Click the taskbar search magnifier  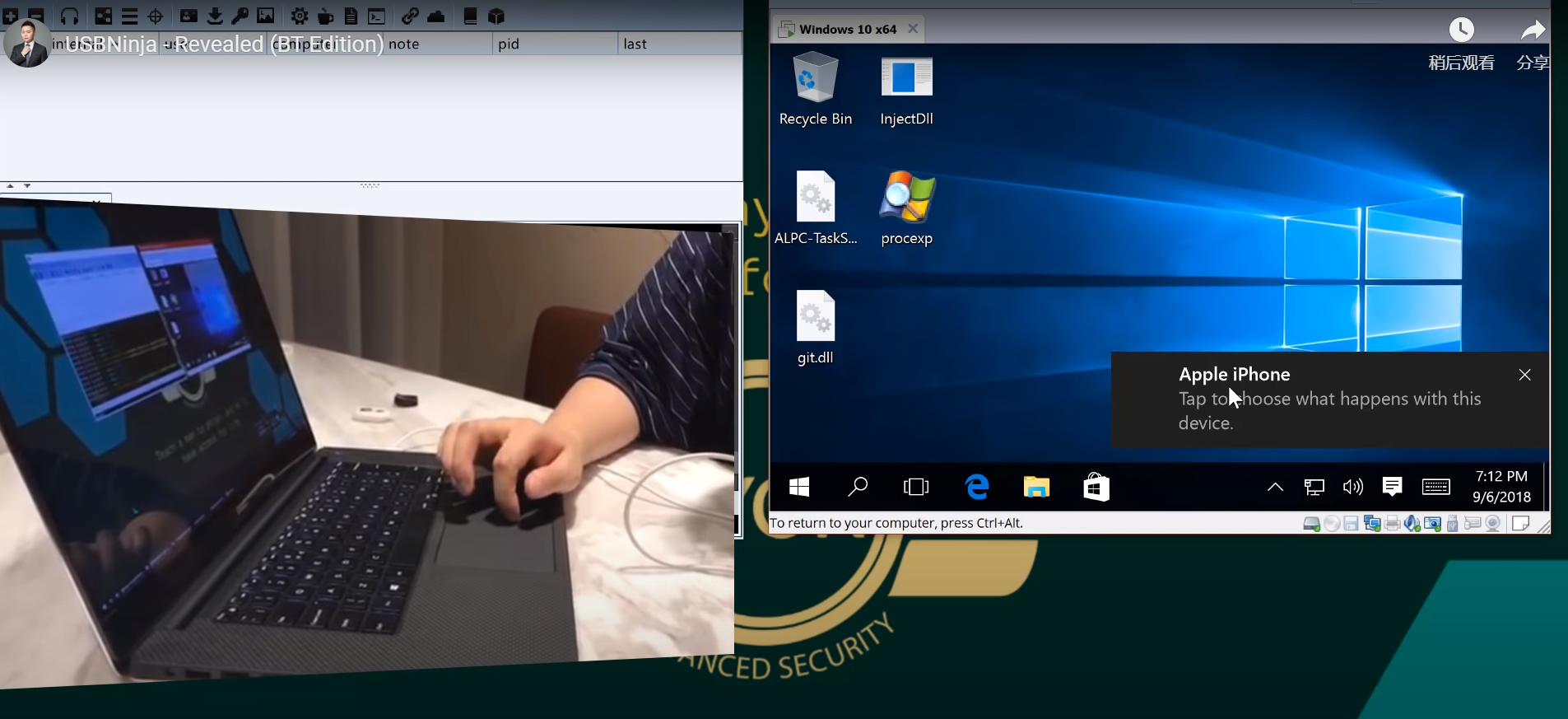tap(858, 487)
